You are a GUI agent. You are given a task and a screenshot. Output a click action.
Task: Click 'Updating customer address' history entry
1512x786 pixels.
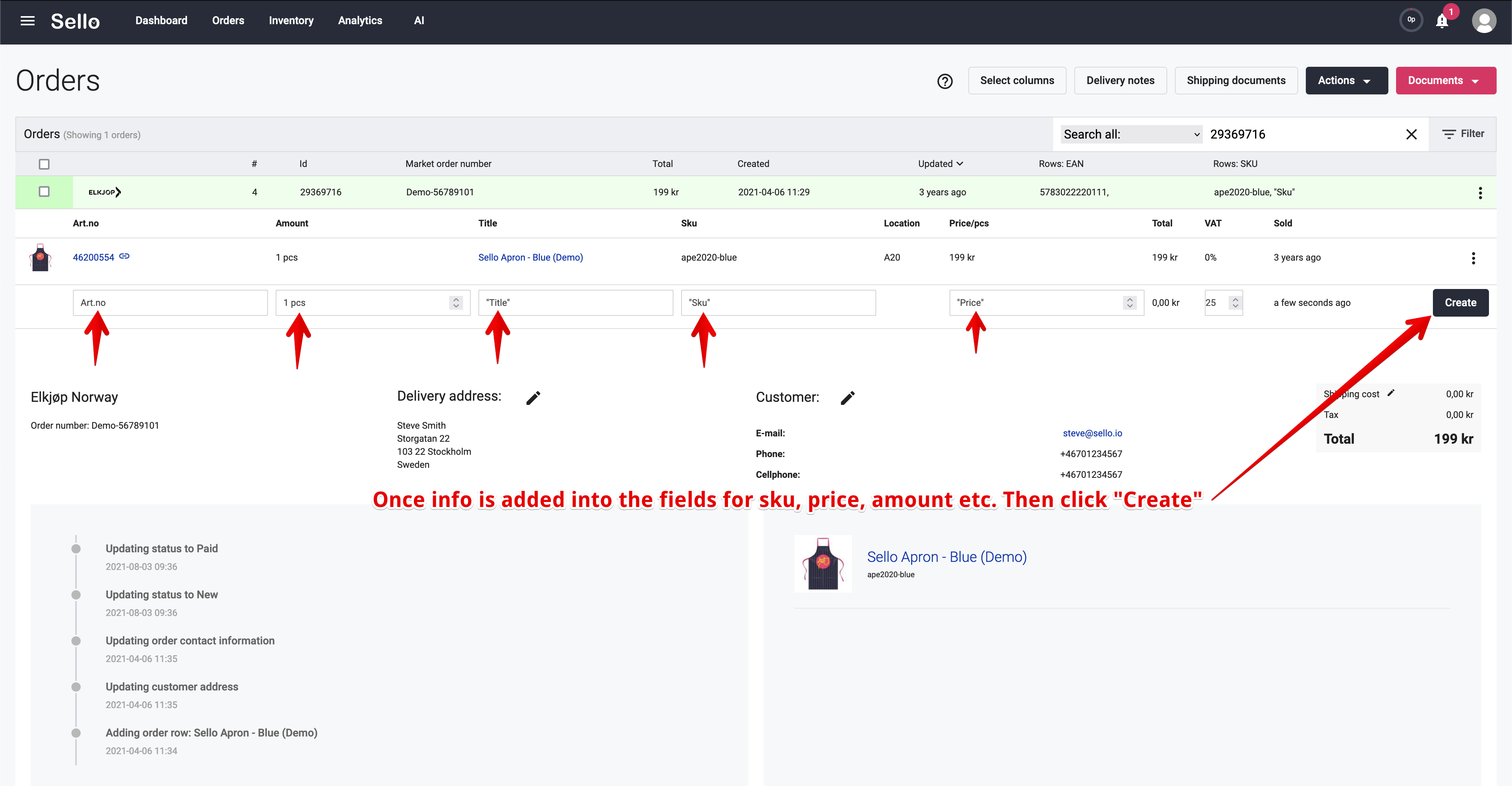171,686
